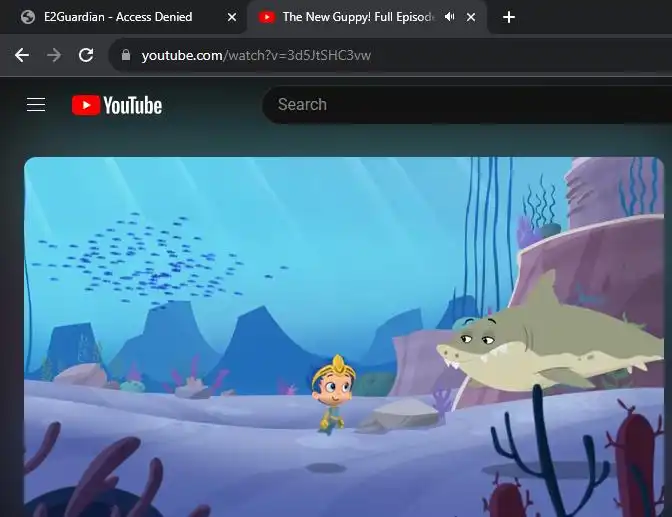672x517 pixels.
Task: Go back to the previous page
Action: (22, 55)
